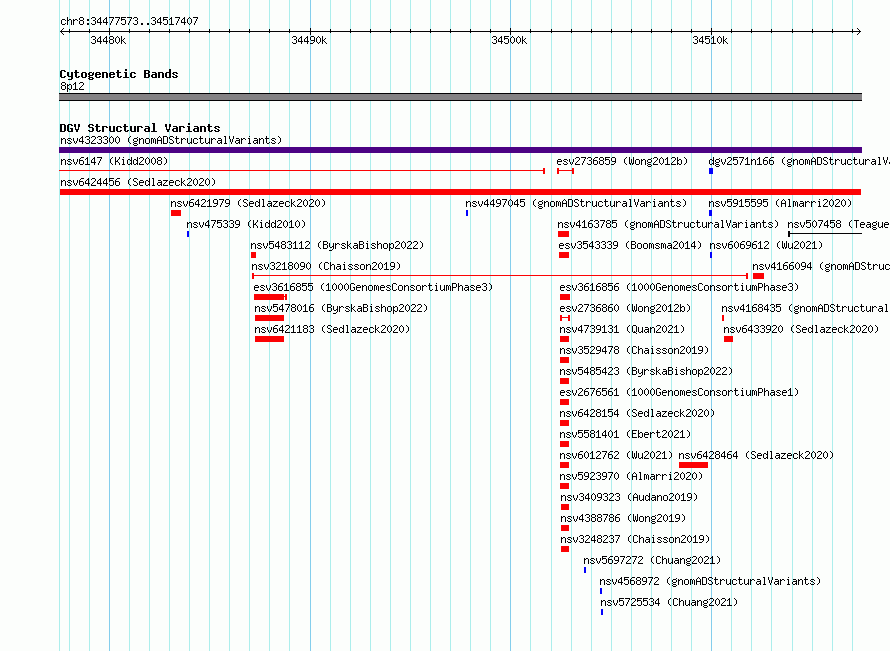Click the 8p12 cytogenetic band label
Image resolution: width=890 pixels, height=651 pixels.
click(72, 86)
